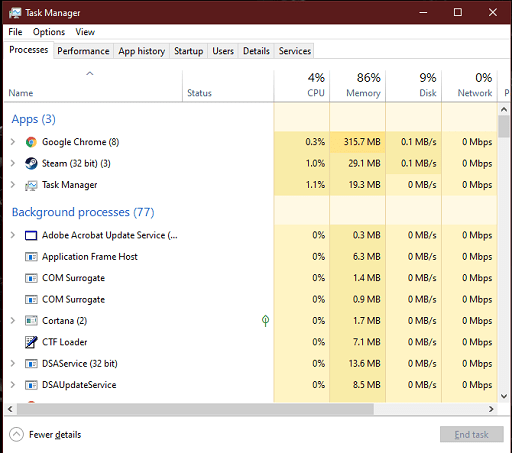Click the vertical scrollbar up arrow

(504, 109)
